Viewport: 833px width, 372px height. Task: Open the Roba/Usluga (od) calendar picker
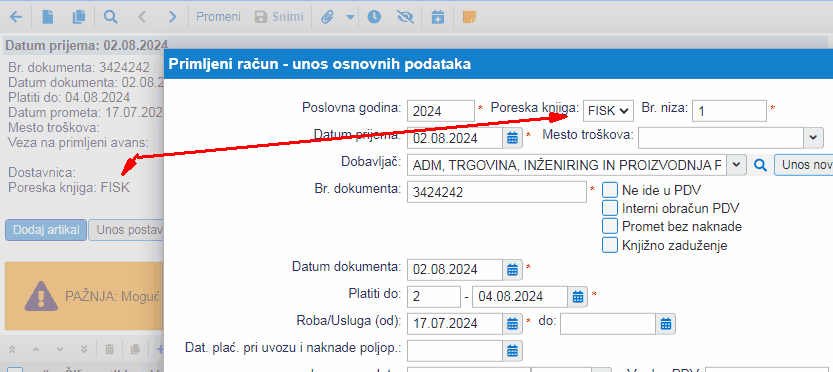(512, 324)
